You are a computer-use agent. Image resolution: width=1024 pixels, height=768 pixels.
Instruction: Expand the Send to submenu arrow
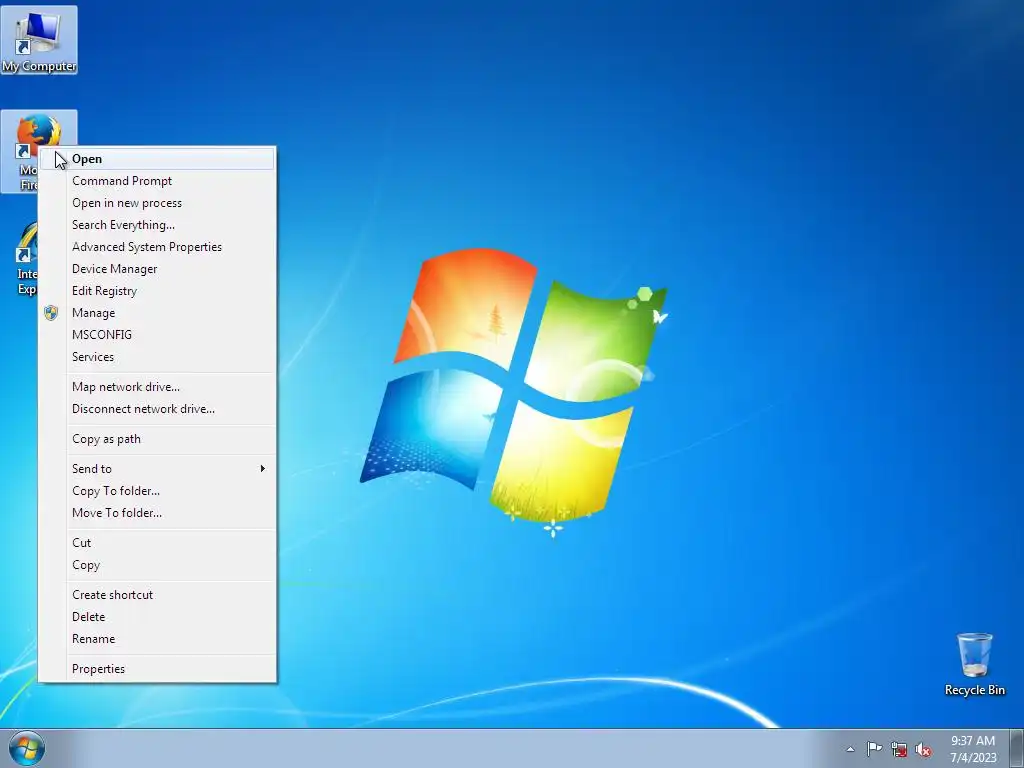263,468
